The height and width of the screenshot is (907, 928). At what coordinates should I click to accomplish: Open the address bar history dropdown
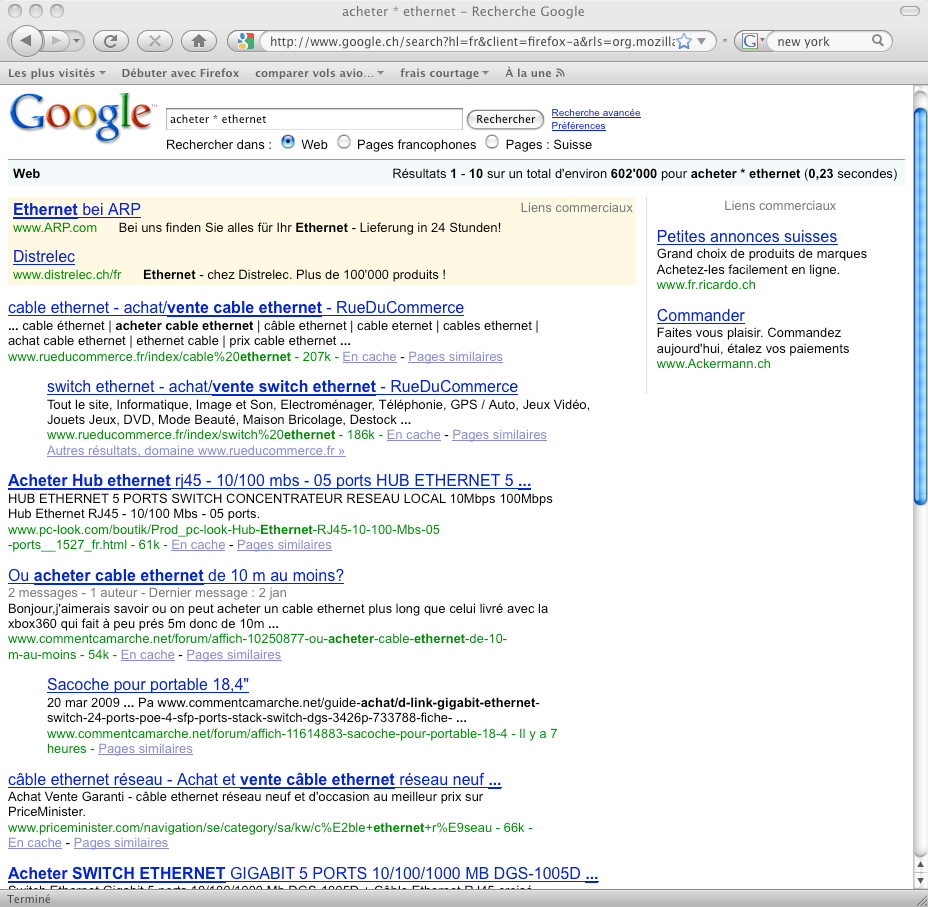702,41
